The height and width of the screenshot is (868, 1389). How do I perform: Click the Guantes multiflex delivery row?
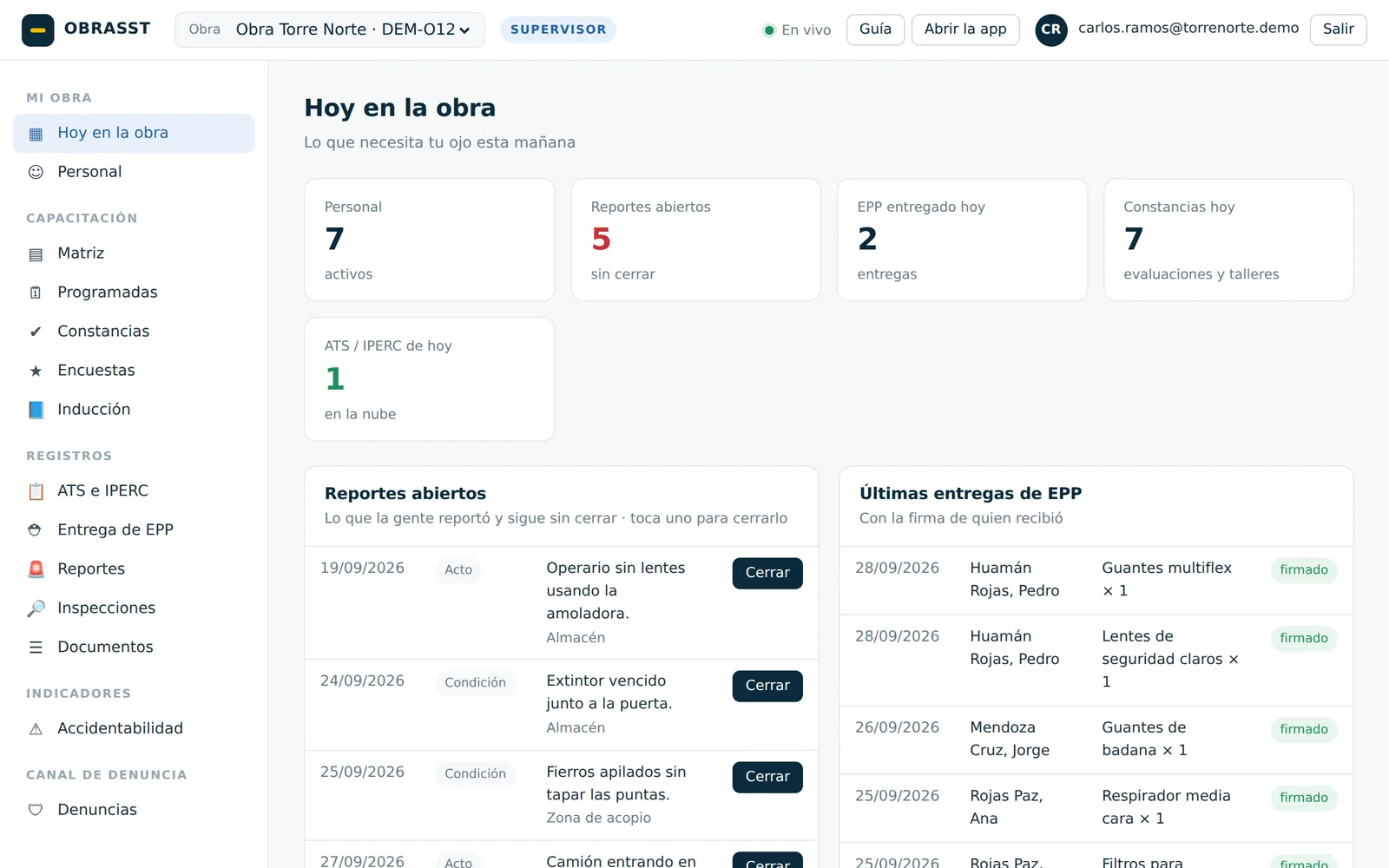[1096, 580]
